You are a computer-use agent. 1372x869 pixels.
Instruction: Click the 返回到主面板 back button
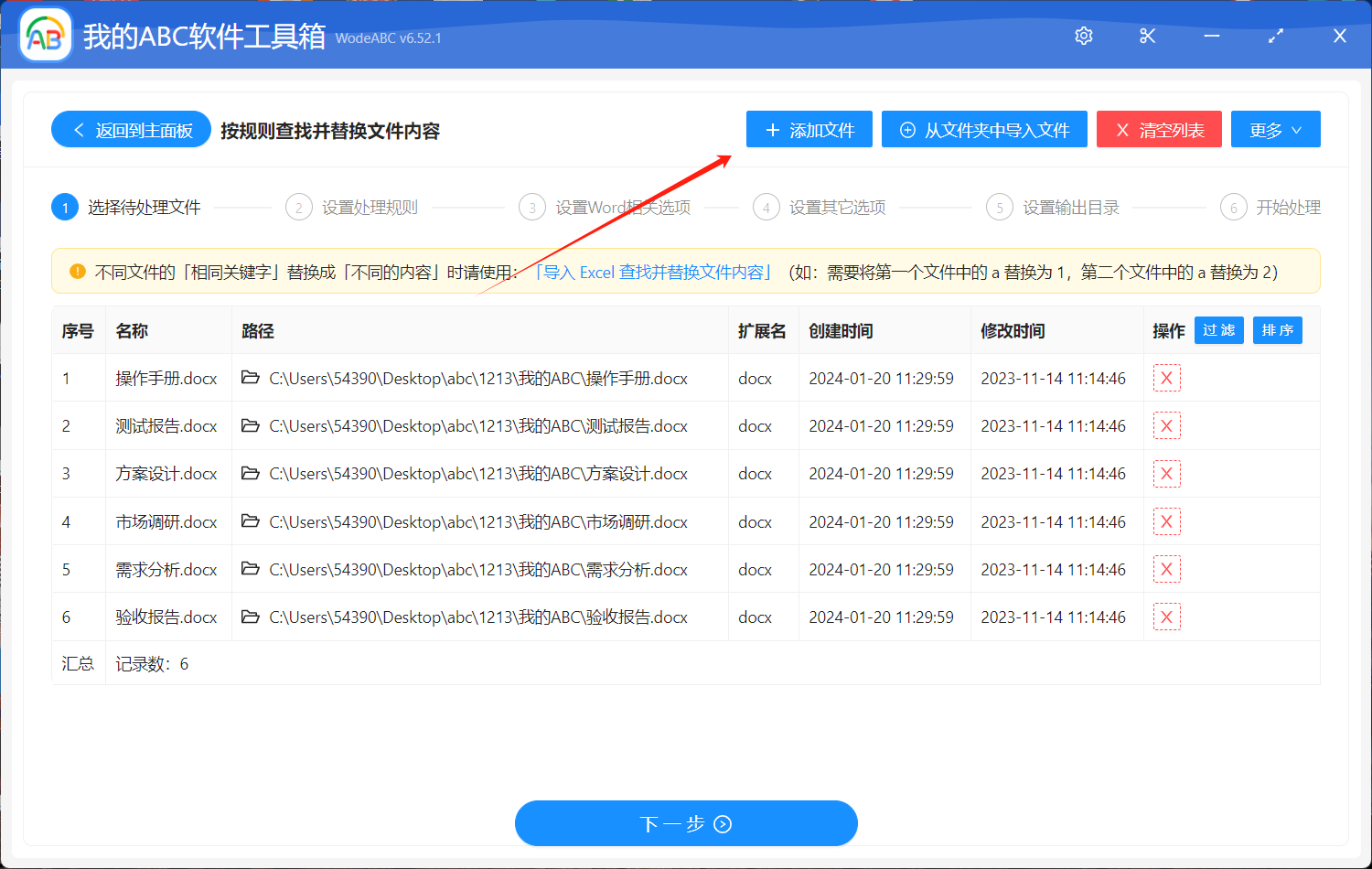[131, 129]
